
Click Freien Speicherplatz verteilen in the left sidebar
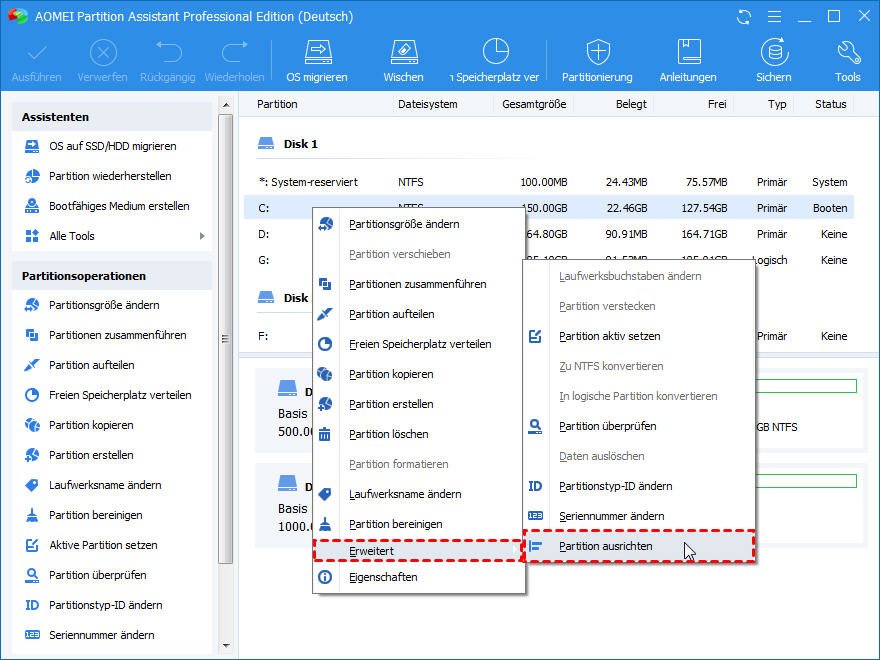[x=120, y=395]
